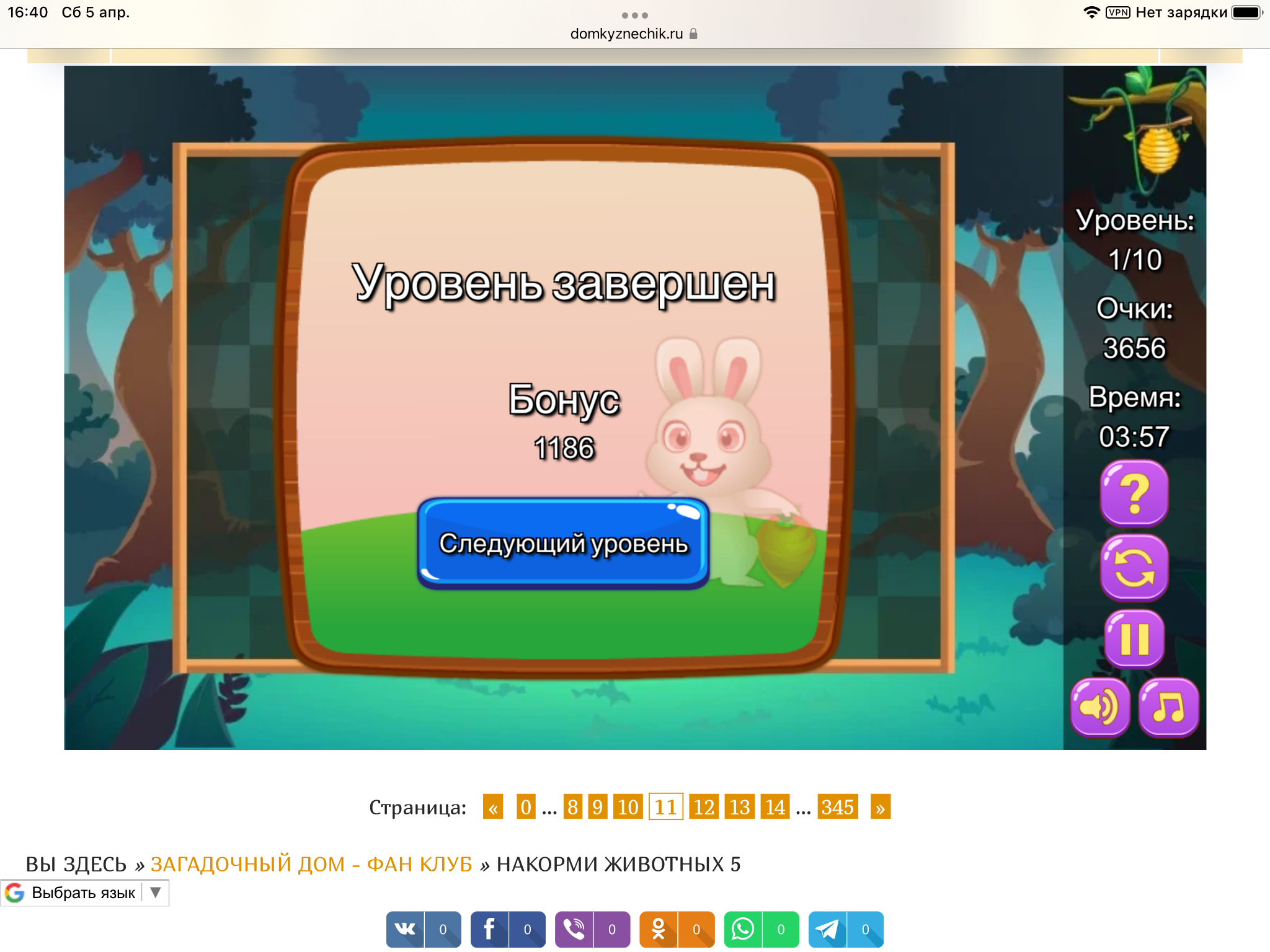This screenshot has height=952, width=1270.
Task: Pause the game with pause button
Action: click(1134, 638)
